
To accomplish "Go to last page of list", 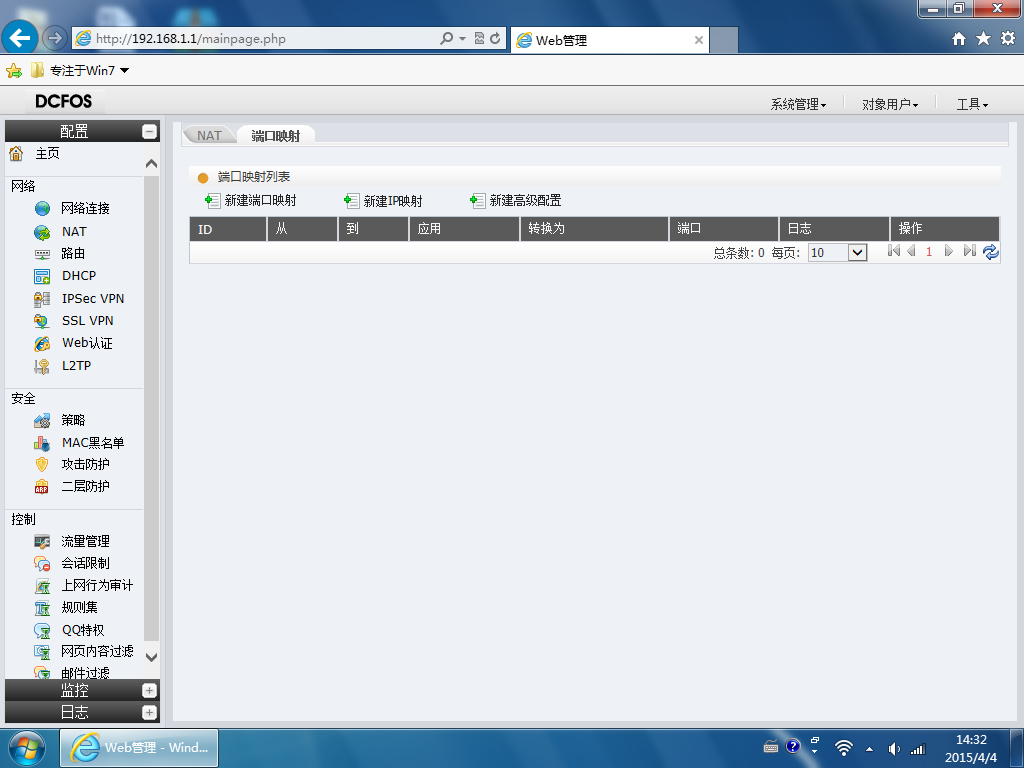I will (970, 251).
